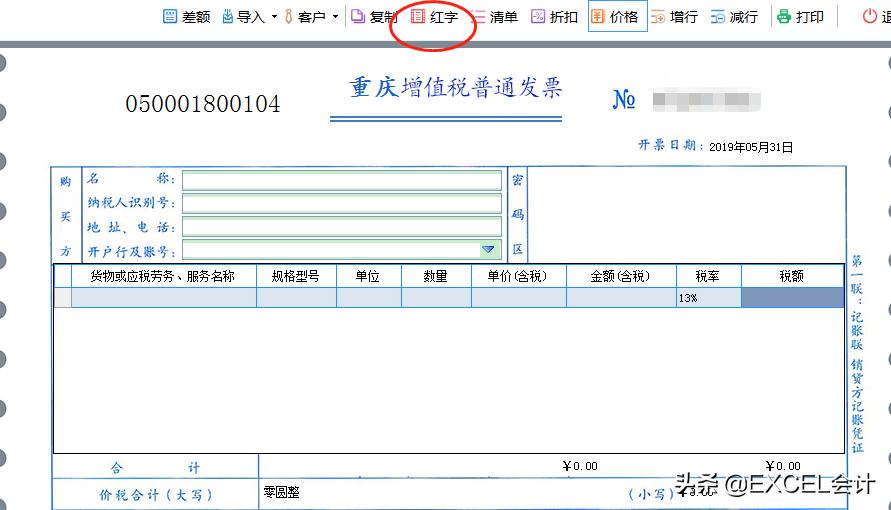Open the 开户行及账号 dropdown arrow

[x=488, y=249]
